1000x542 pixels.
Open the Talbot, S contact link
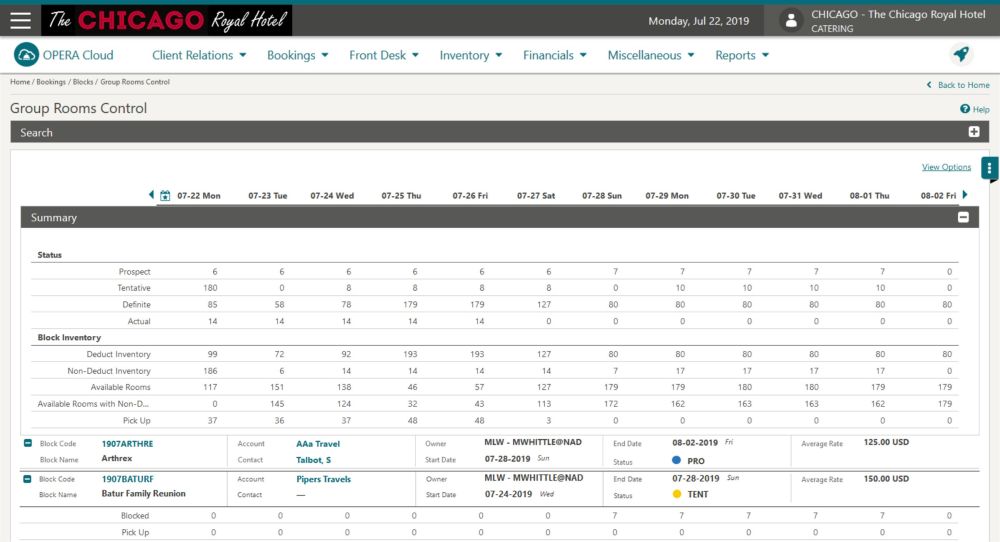pyautogui.click(x=313, y=460)
